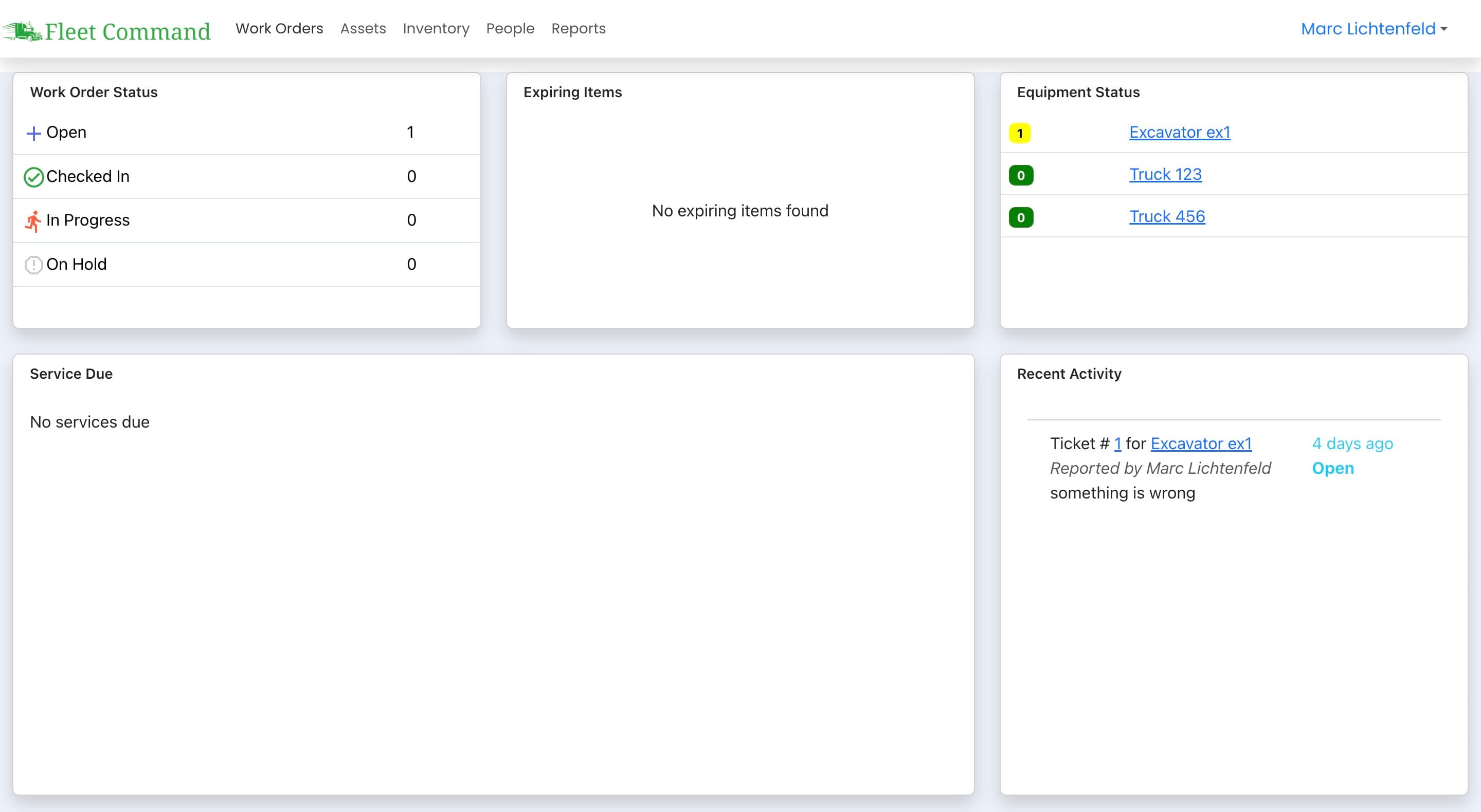Click the Work Order Status card title
Image resolution: width=1481 pixels, height=812 pixels.
pos(94,93)
